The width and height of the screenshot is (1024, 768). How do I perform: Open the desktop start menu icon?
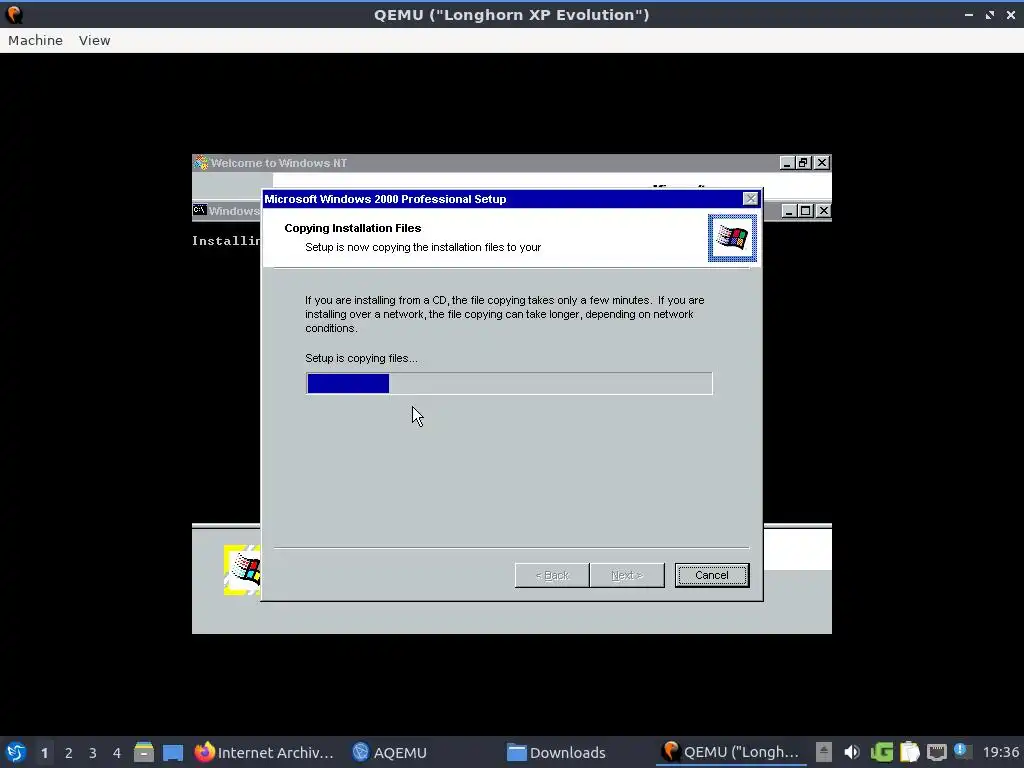point(16,752)
